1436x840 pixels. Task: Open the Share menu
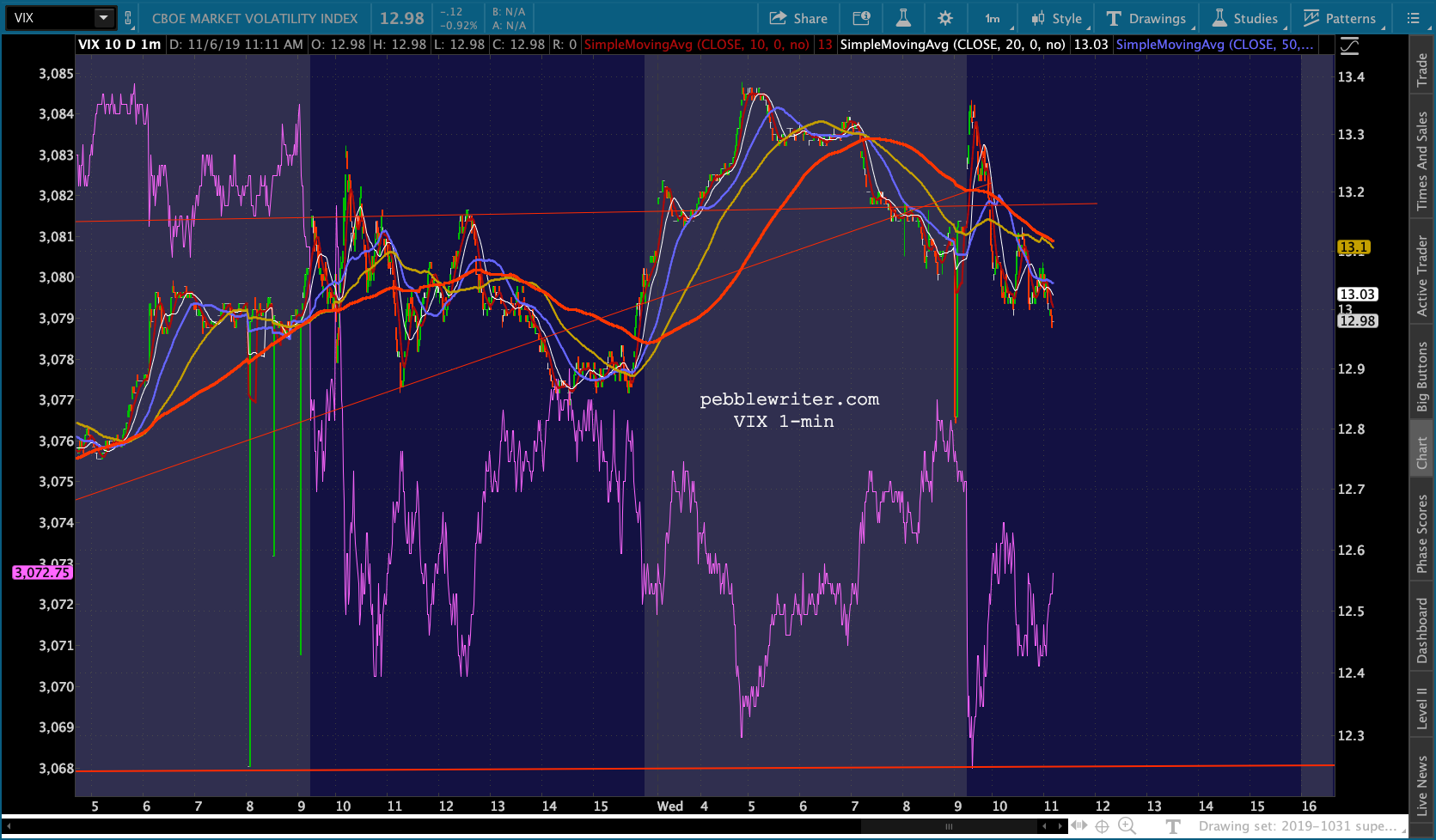798,18
